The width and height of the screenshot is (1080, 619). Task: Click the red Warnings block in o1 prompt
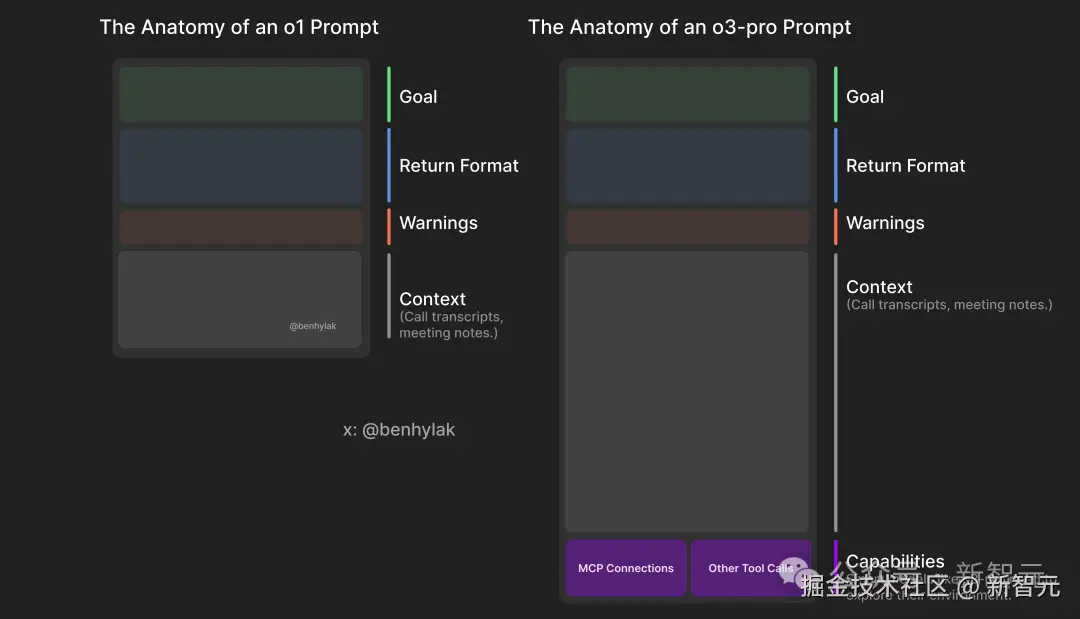tap(241, 227)
